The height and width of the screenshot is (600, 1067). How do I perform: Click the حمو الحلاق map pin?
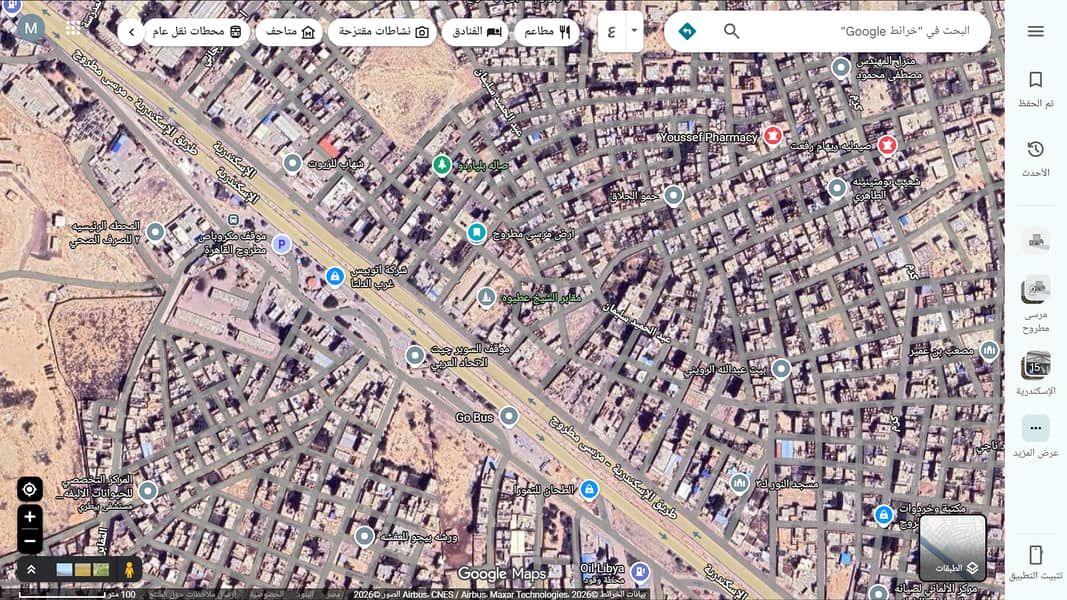(673, 195)
